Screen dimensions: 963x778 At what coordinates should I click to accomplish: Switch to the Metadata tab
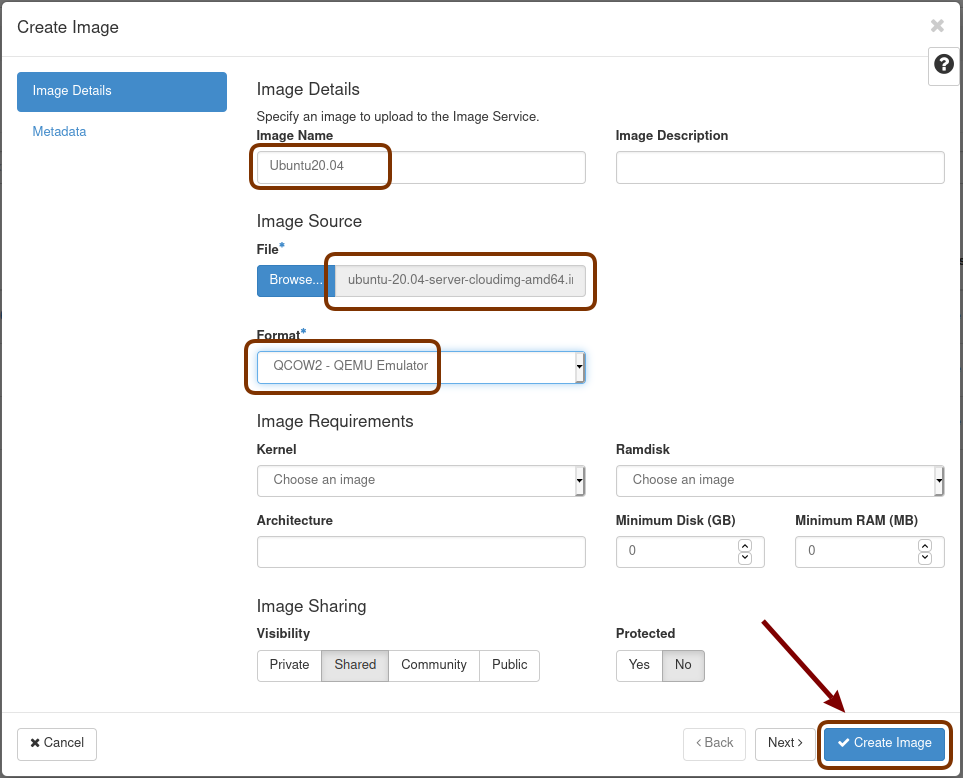(x=59, y=132)
